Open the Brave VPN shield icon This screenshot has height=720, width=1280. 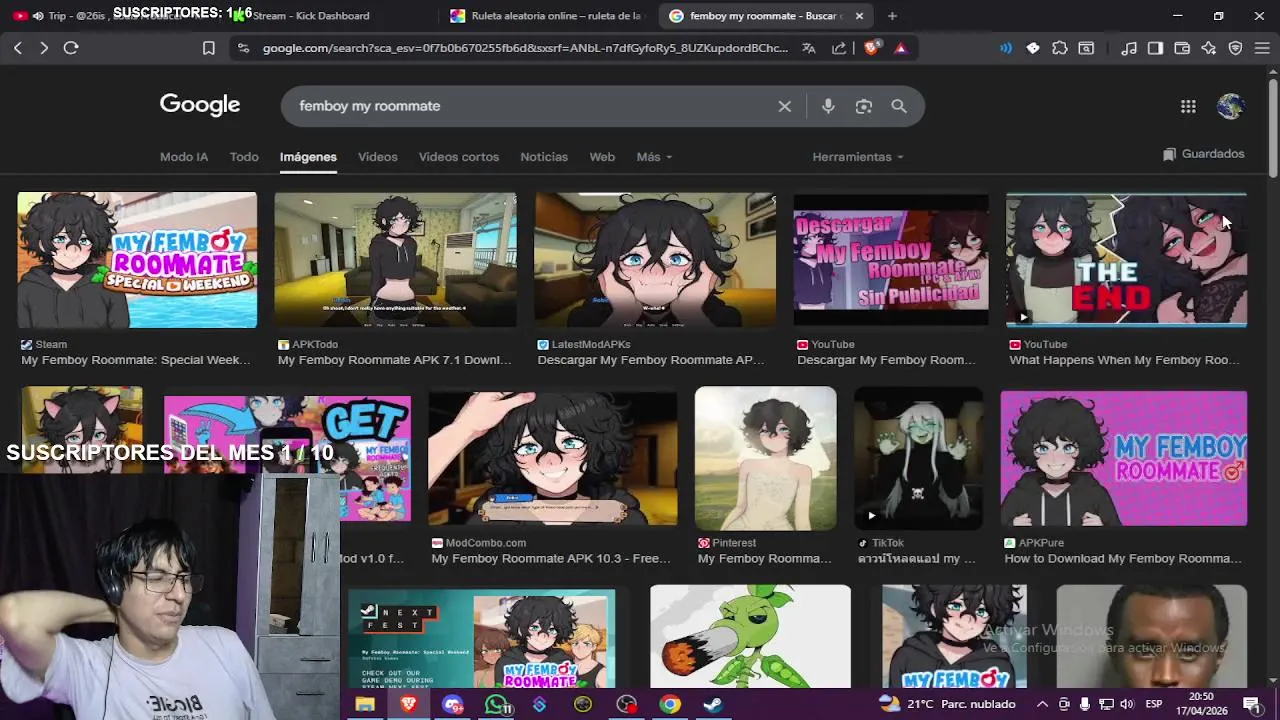[x=1236, y=48]
